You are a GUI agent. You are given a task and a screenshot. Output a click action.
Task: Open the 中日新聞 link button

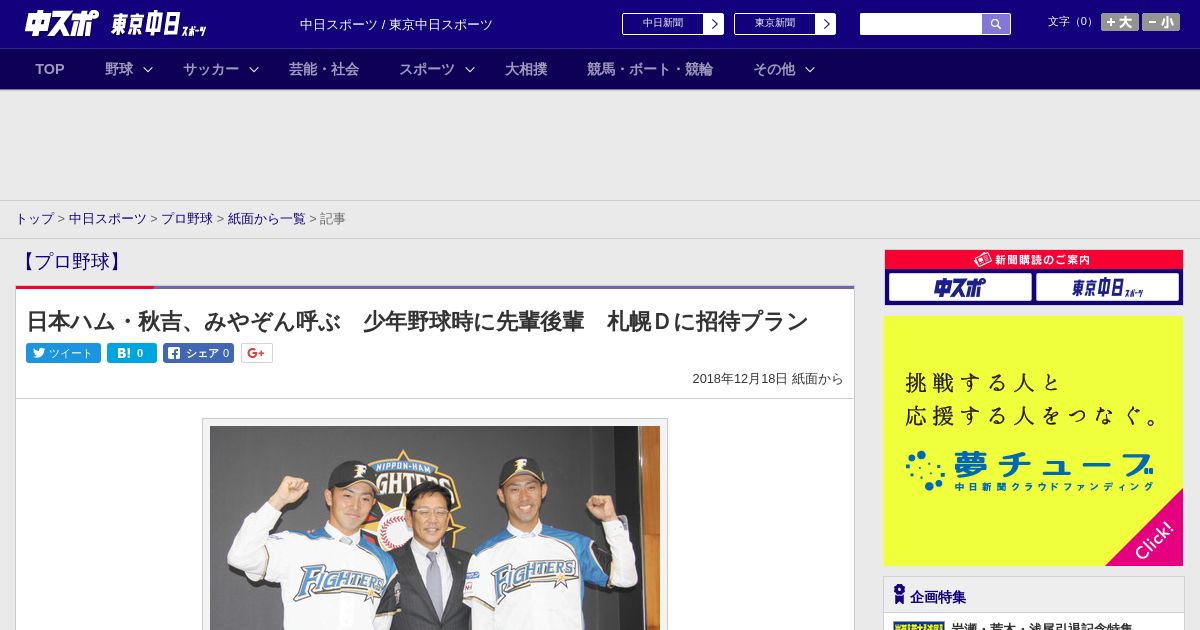[x=663, y=24]
